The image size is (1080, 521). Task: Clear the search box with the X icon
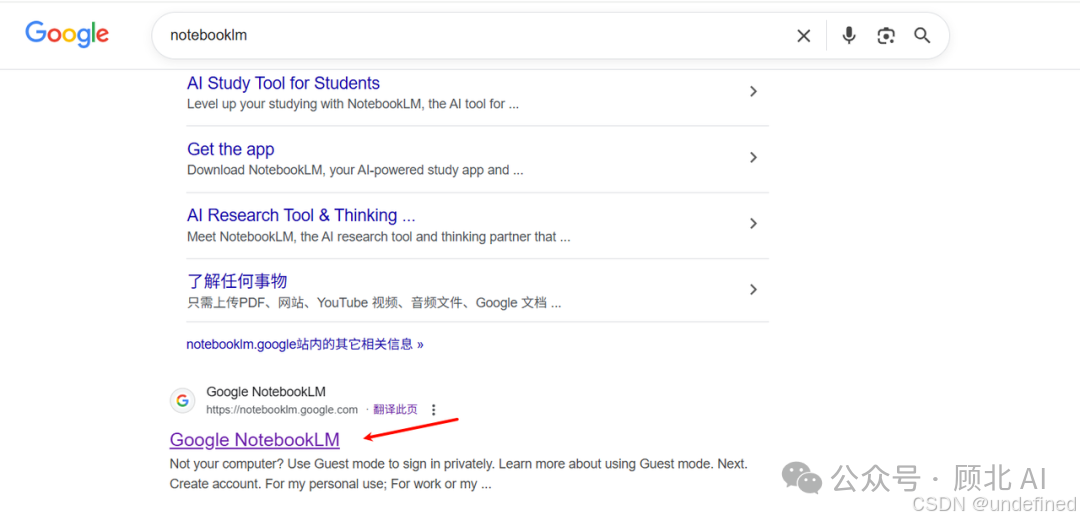[803, 36]
